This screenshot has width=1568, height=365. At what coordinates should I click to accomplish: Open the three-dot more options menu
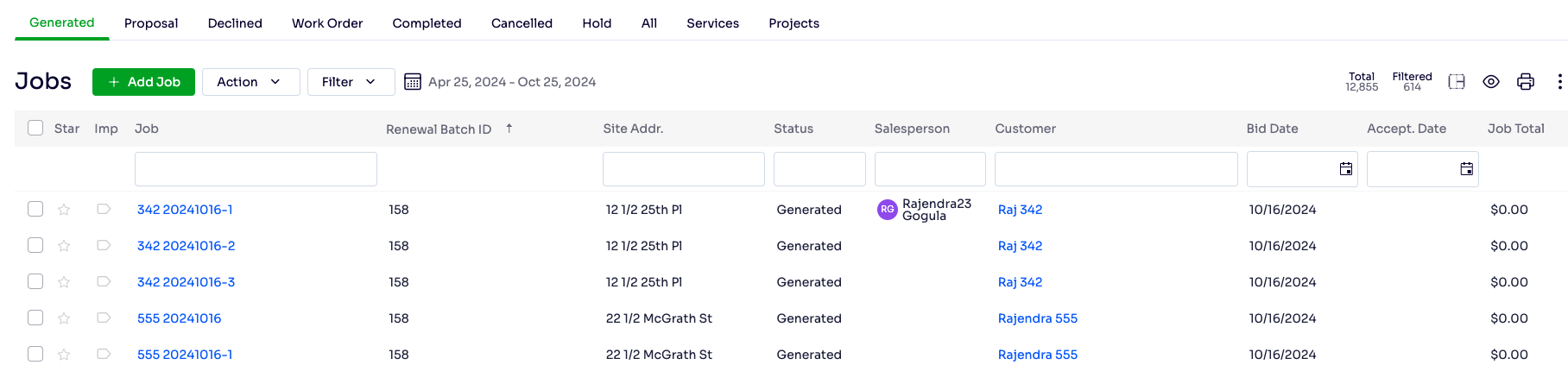pyautogui.click(x=1559, y=82)
